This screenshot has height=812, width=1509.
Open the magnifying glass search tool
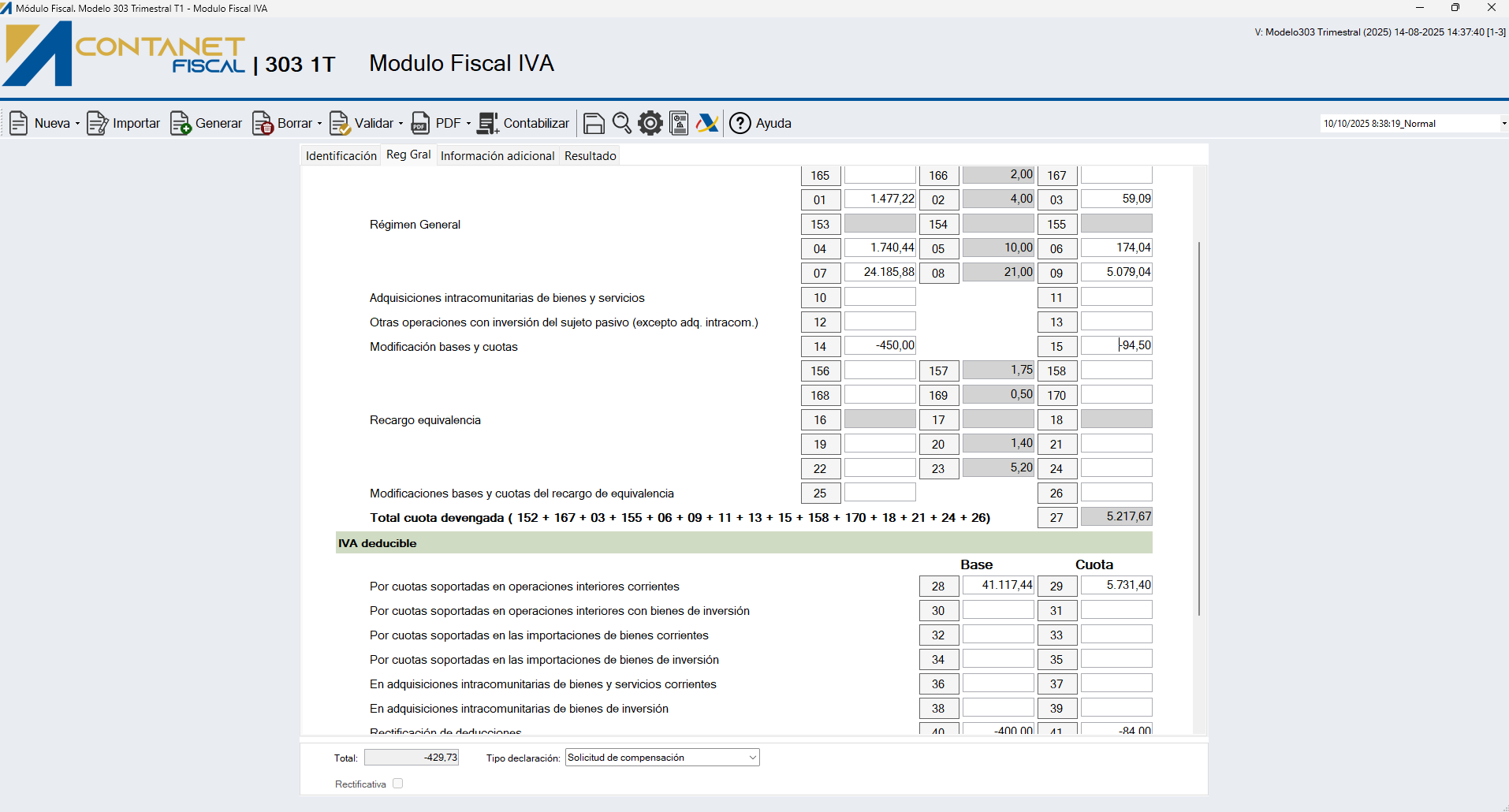(622, 123)
